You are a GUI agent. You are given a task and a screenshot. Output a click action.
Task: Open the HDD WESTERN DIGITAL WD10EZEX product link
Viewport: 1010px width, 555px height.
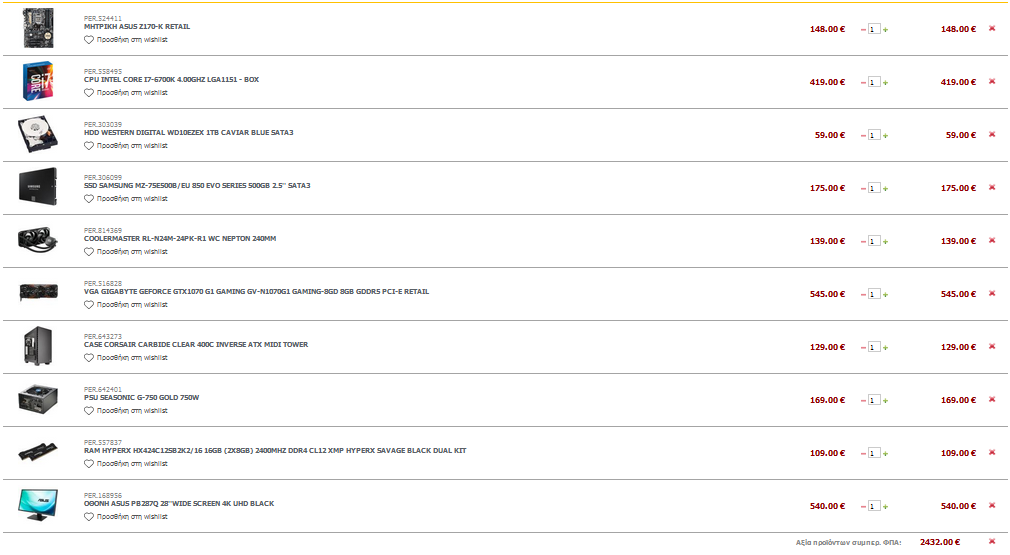(188, 133)
